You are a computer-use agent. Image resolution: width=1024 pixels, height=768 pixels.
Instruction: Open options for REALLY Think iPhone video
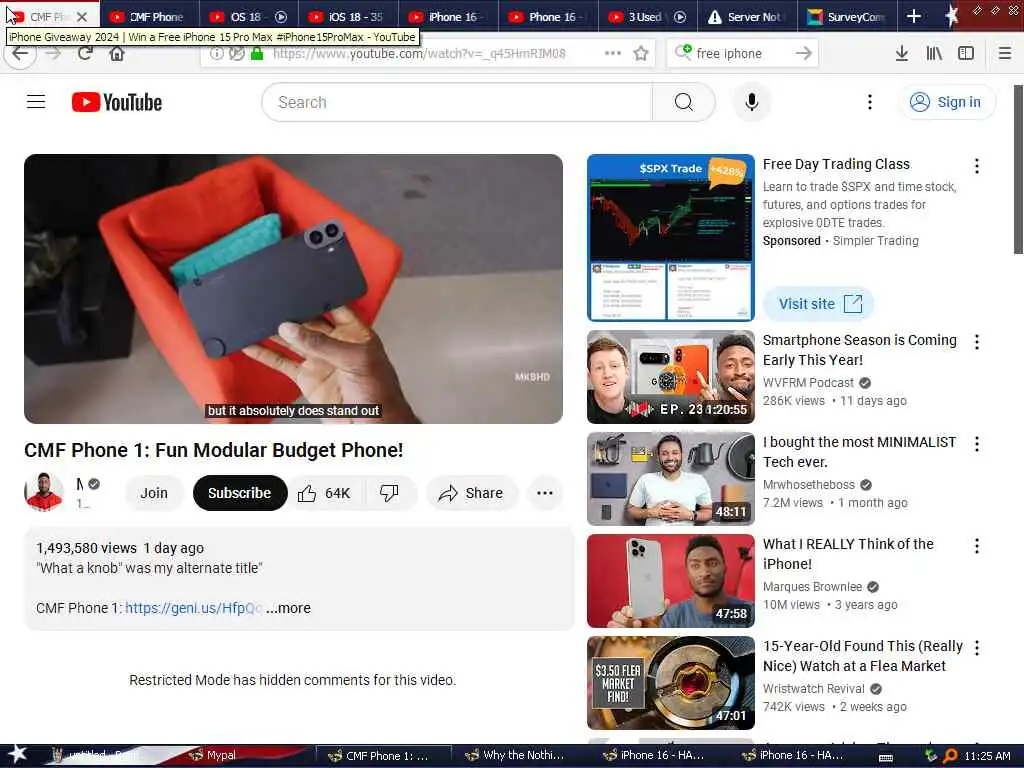(976, 546)
